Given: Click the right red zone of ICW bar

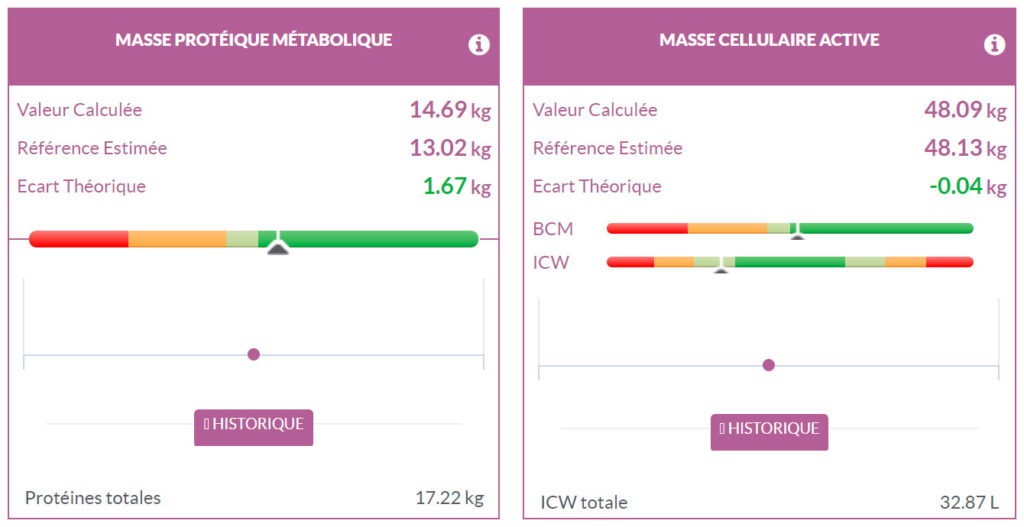Looking at the screenshot, I should (949, 262).
